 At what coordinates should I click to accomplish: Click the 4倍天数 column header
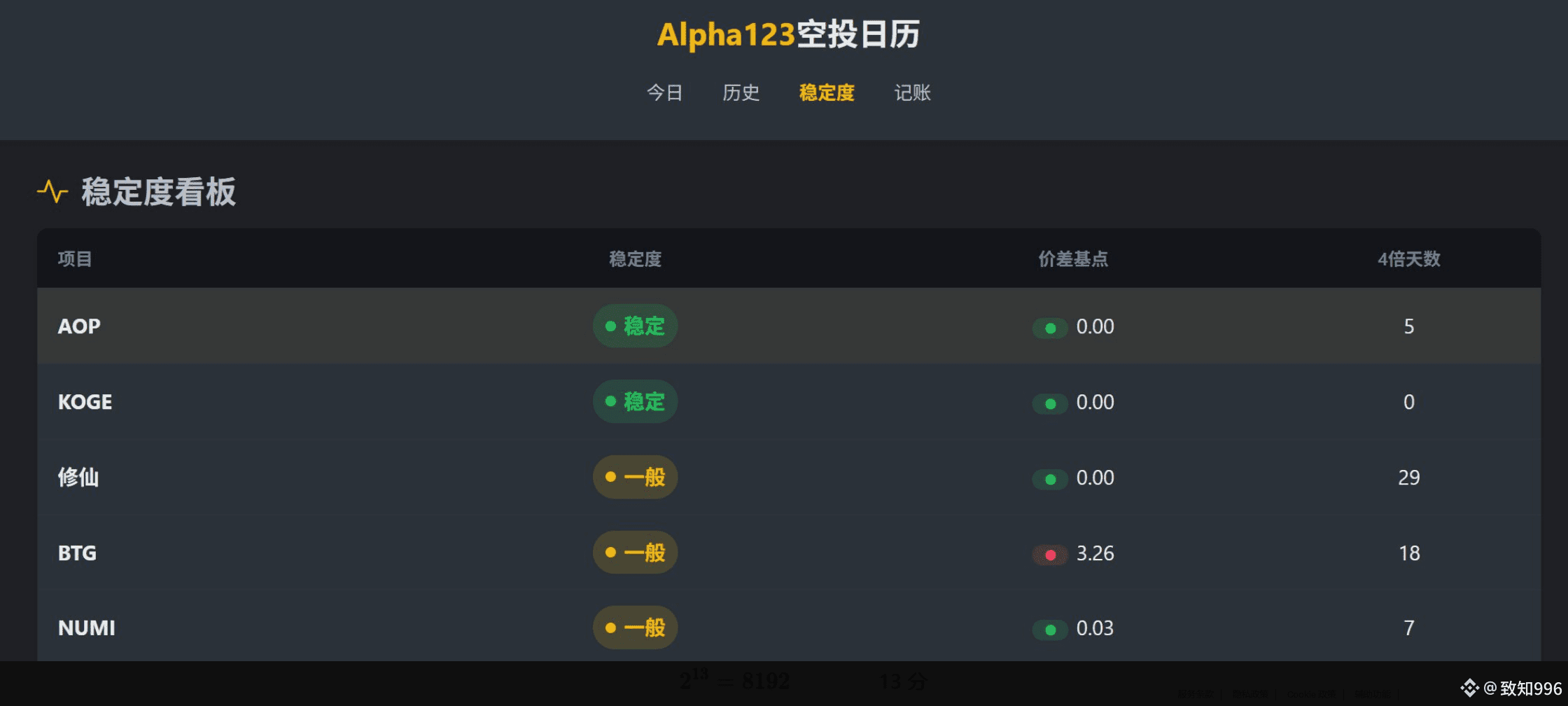tap(1408, 259)
